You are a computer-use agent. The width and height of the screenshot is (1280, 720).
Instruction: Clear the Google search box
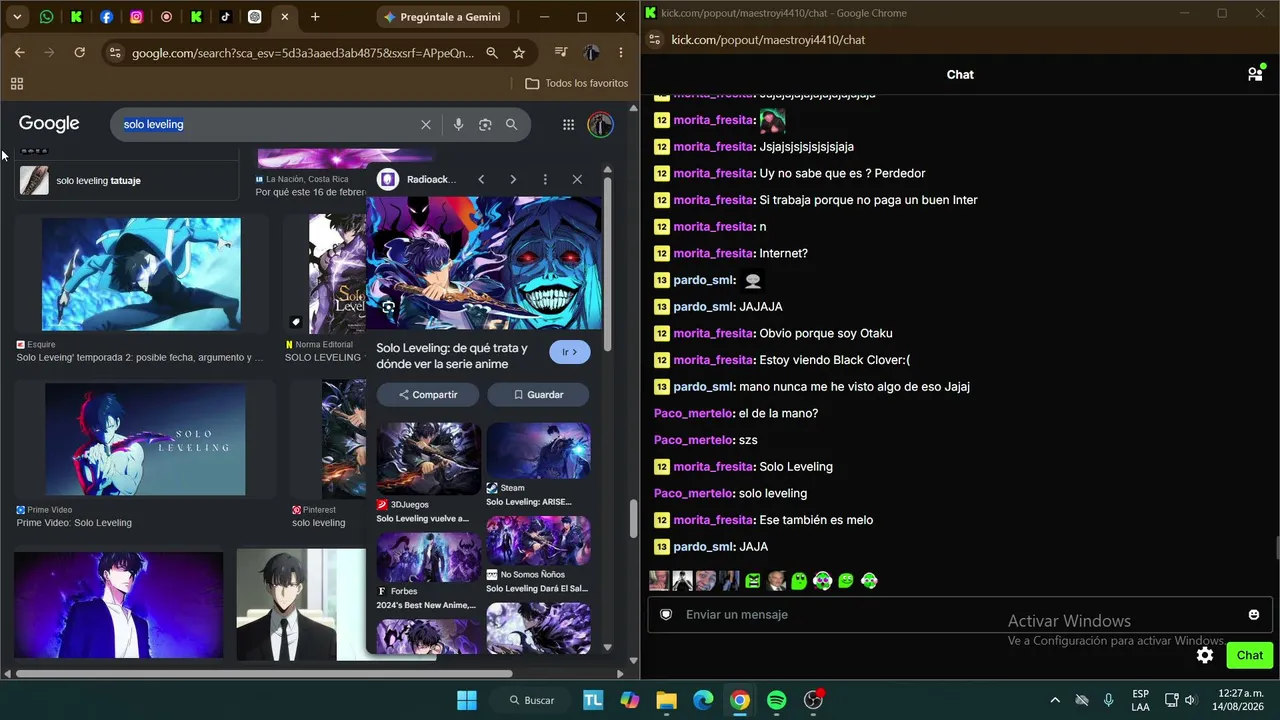pos(426,125)
